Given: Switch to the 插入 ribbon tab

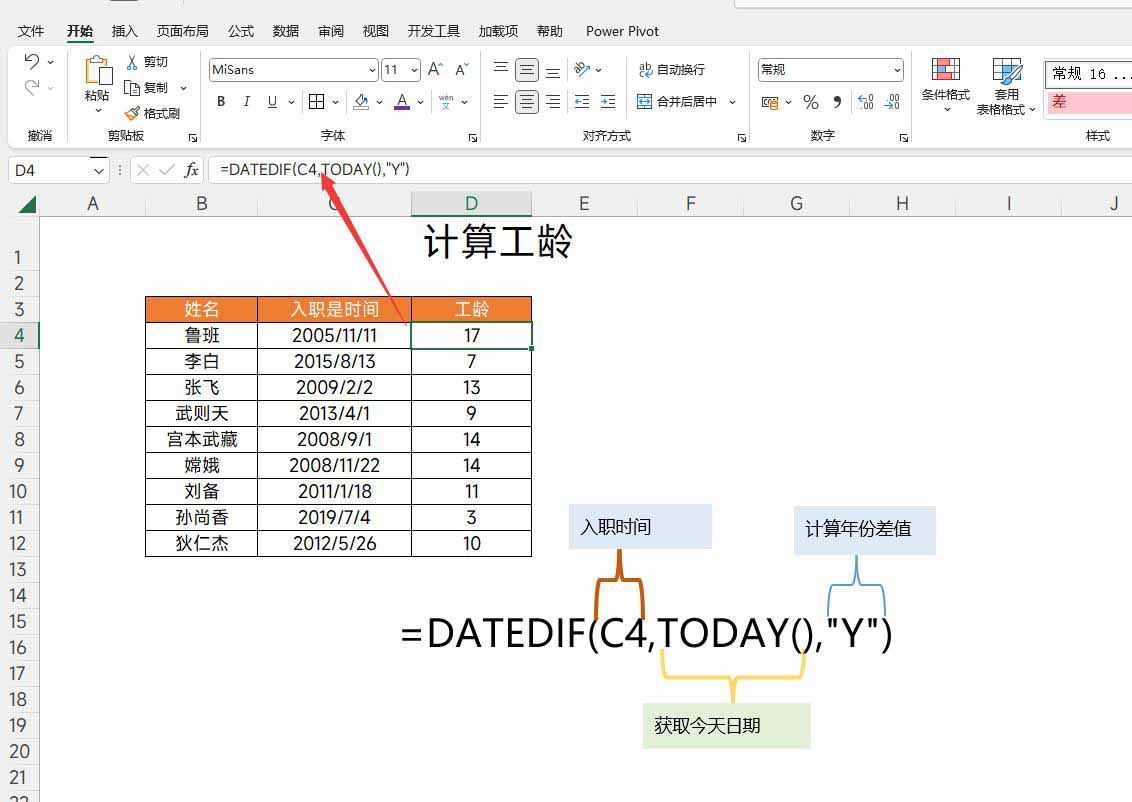Looking at the screenshot, I should click(x=124, y=31).
